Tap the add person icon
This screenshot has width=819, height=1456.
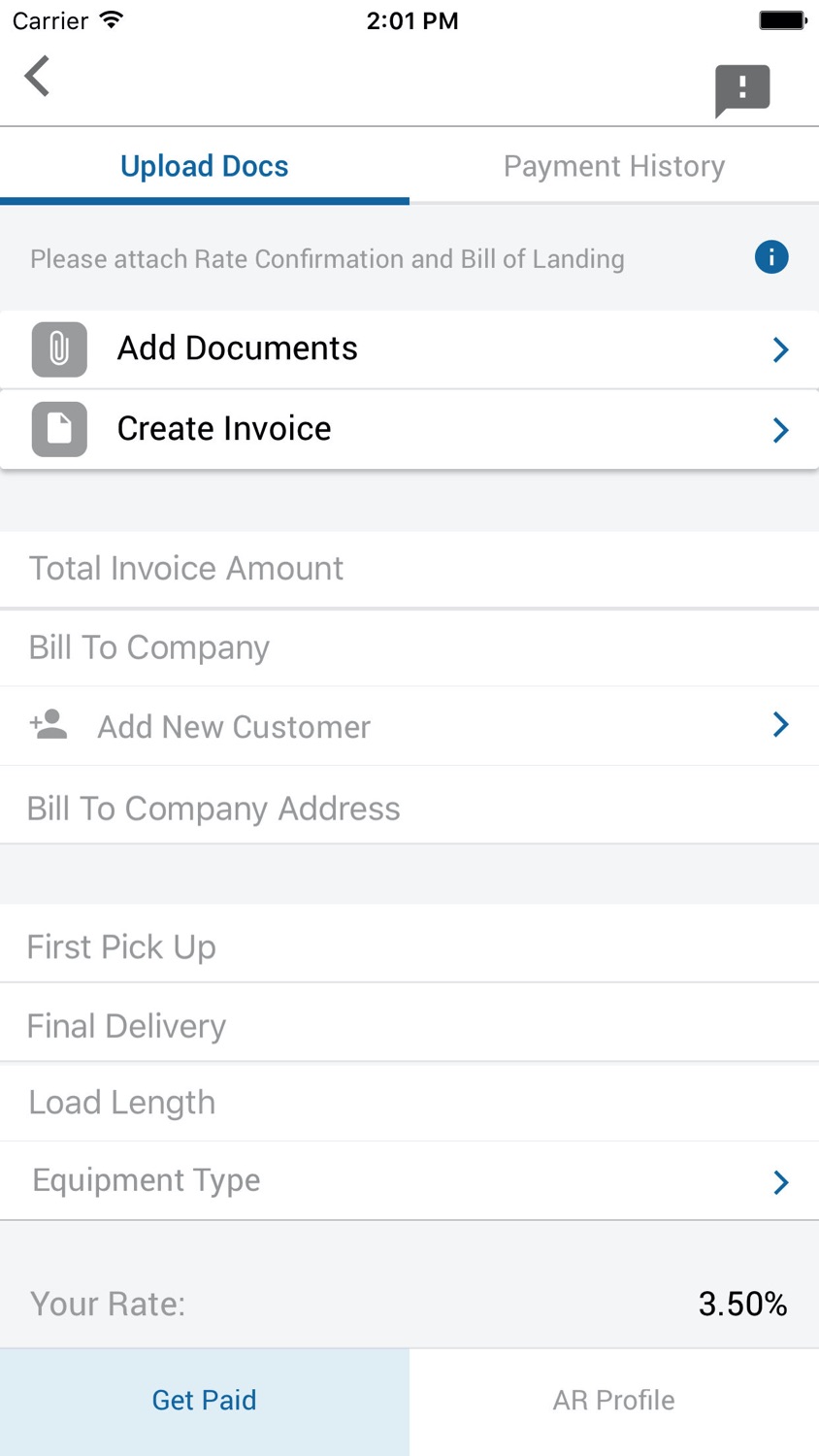(x=49, y=724)
